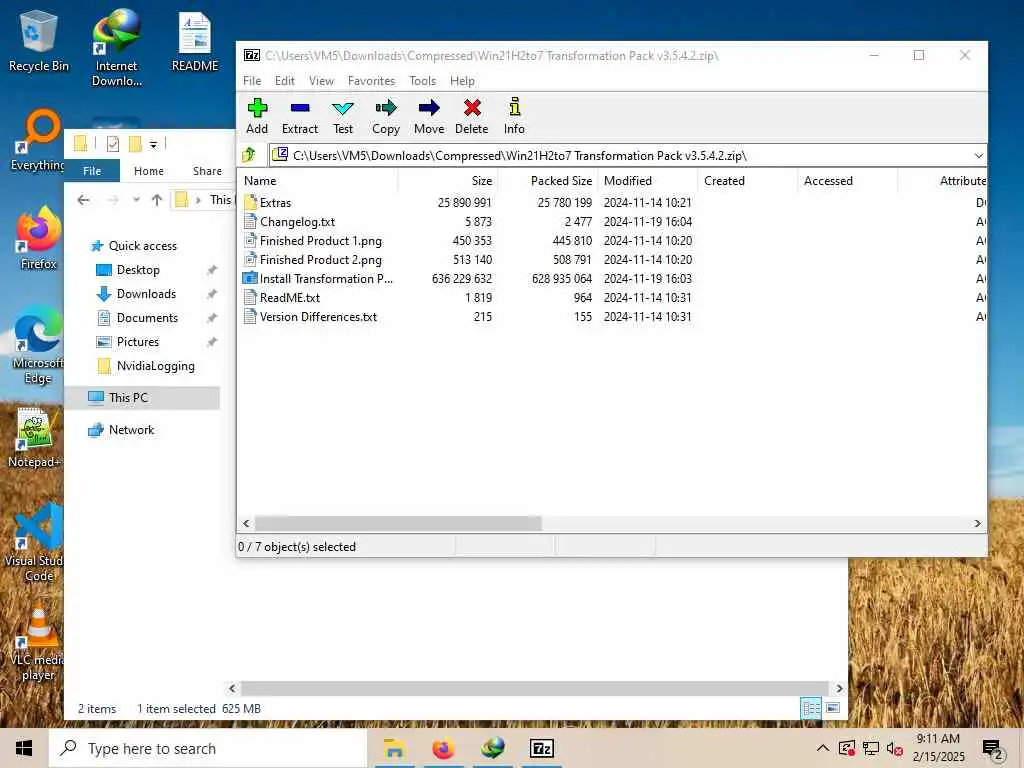Click the Extract toolbar icon

[x=300, y=116]
